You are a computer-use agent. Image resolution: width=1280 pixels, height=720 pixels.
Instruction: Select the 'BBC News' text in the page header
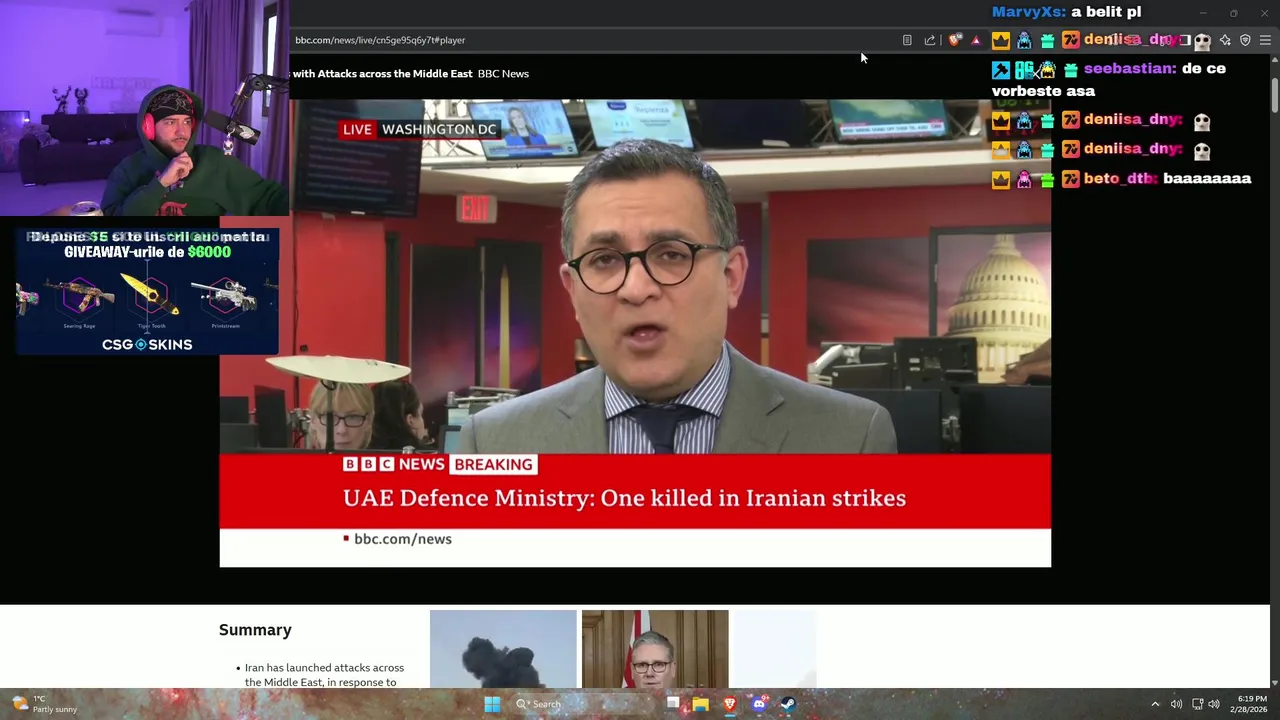tap(503, 73)
